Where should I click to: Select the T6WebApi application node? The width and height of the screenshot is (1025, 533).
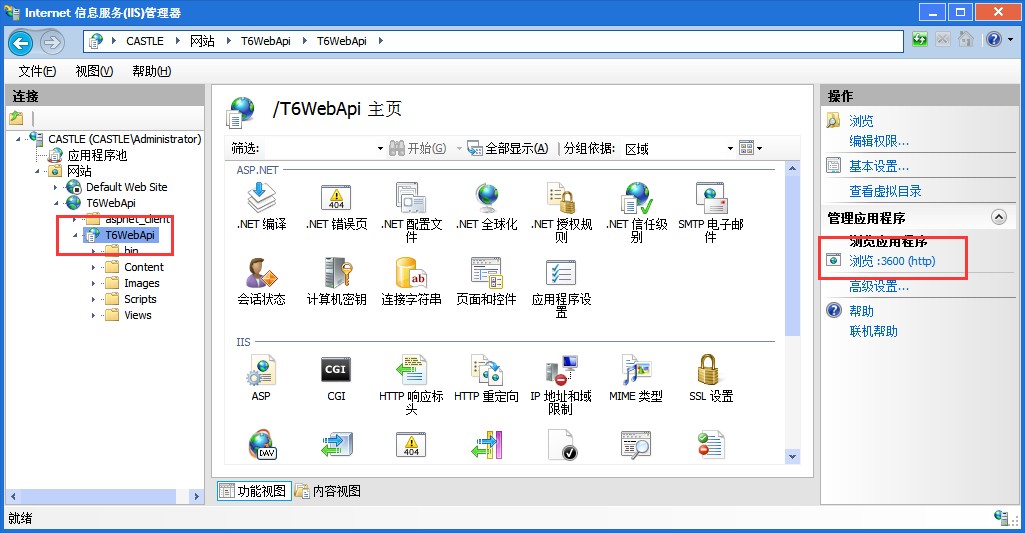tap(130, 235)
